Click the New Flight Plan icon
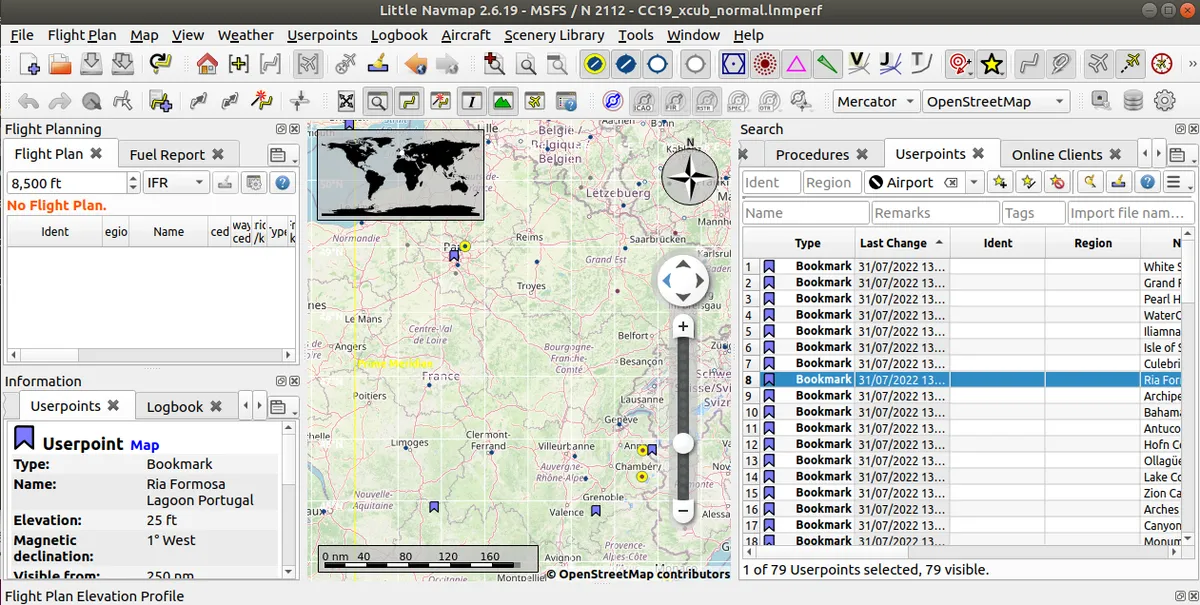Image resolution: width=1200 pixels, height=605 pixels. pos(29,65)
